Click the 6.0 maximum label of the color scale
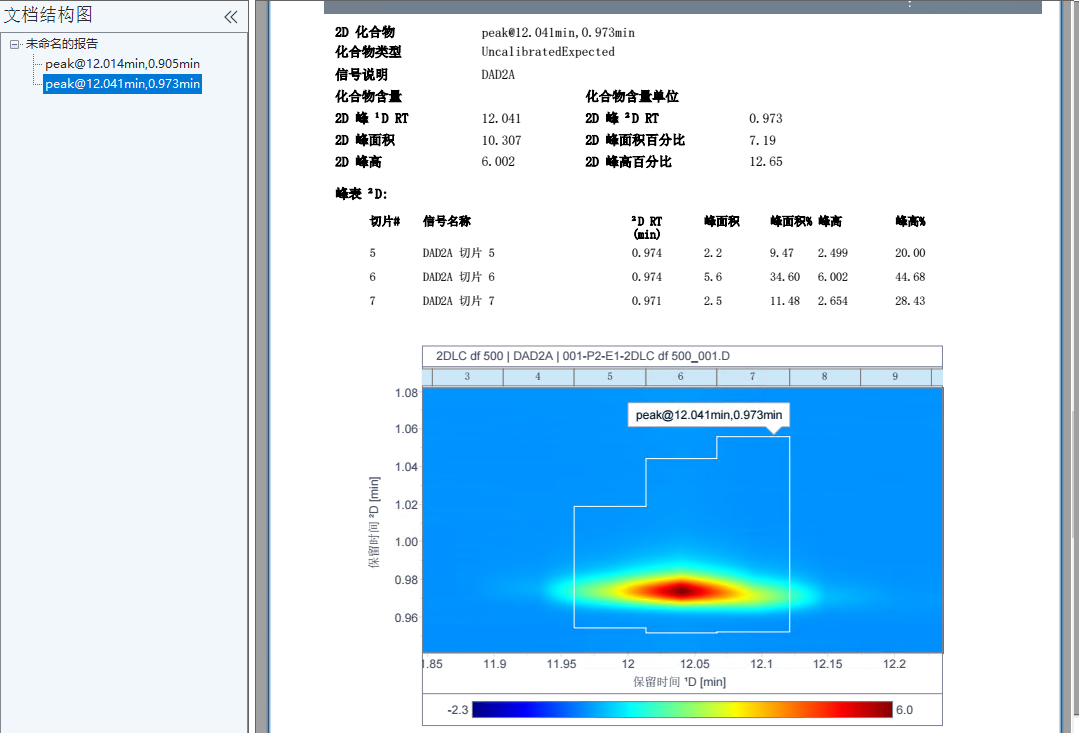The height and width of the screenshot is (733, 1079). (904, 710)
